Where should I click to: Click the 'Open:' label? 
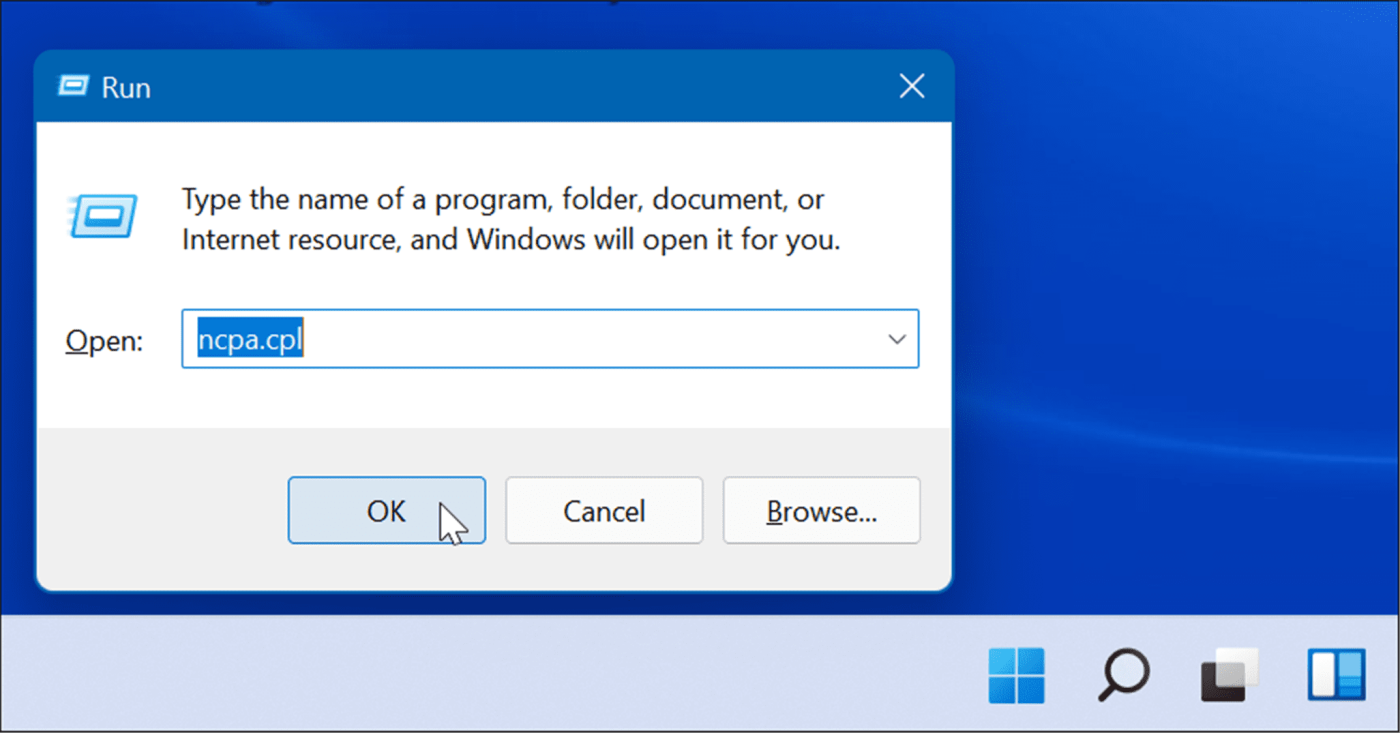(x=105, y=340)
